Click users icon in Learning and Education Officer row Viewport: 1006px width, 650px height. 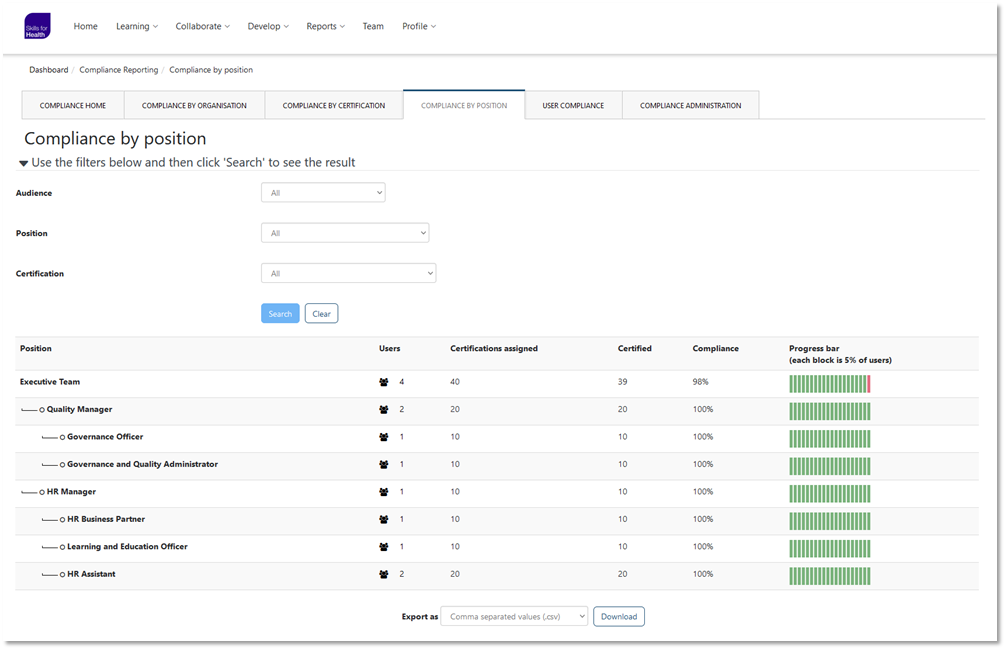tap(384, 548)
